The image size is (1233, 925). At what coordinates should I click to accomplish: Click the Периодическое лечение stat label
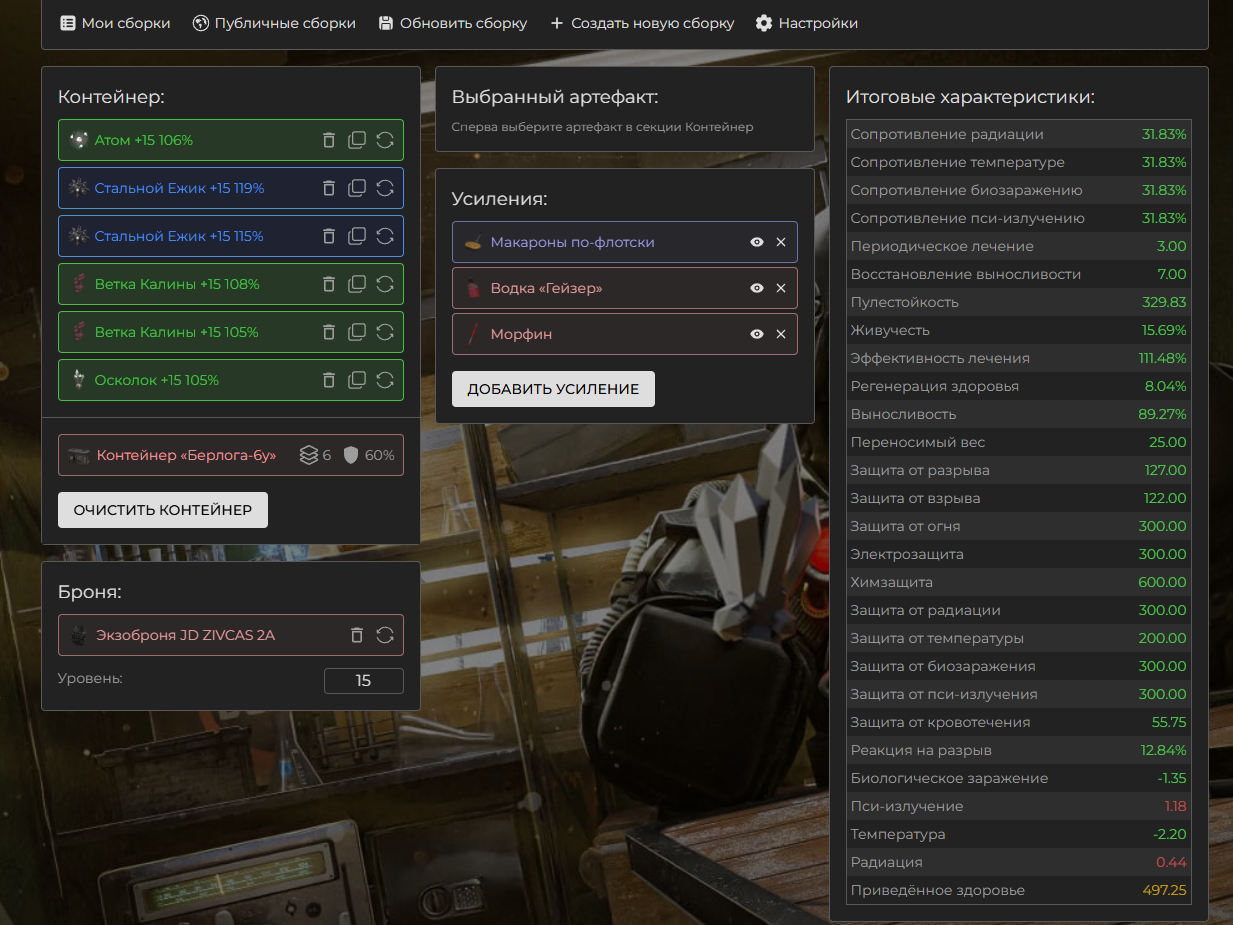click(x=942, y=246)
